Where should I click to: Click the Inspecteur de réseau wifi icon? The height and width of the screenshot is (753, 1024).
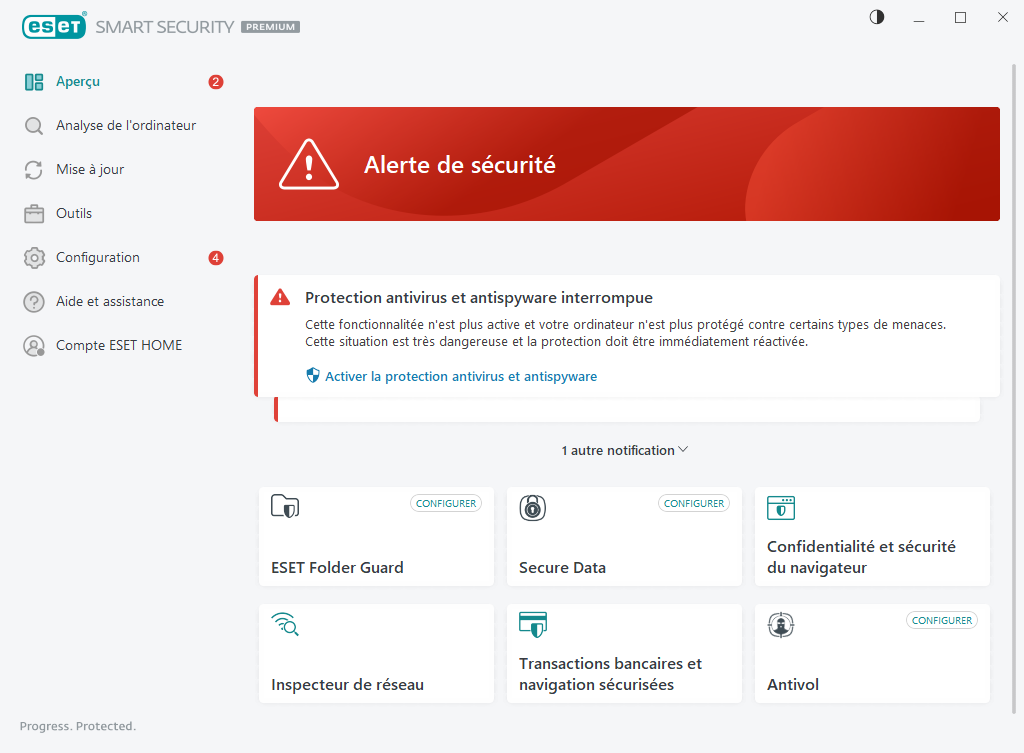[x=285, y=625]
